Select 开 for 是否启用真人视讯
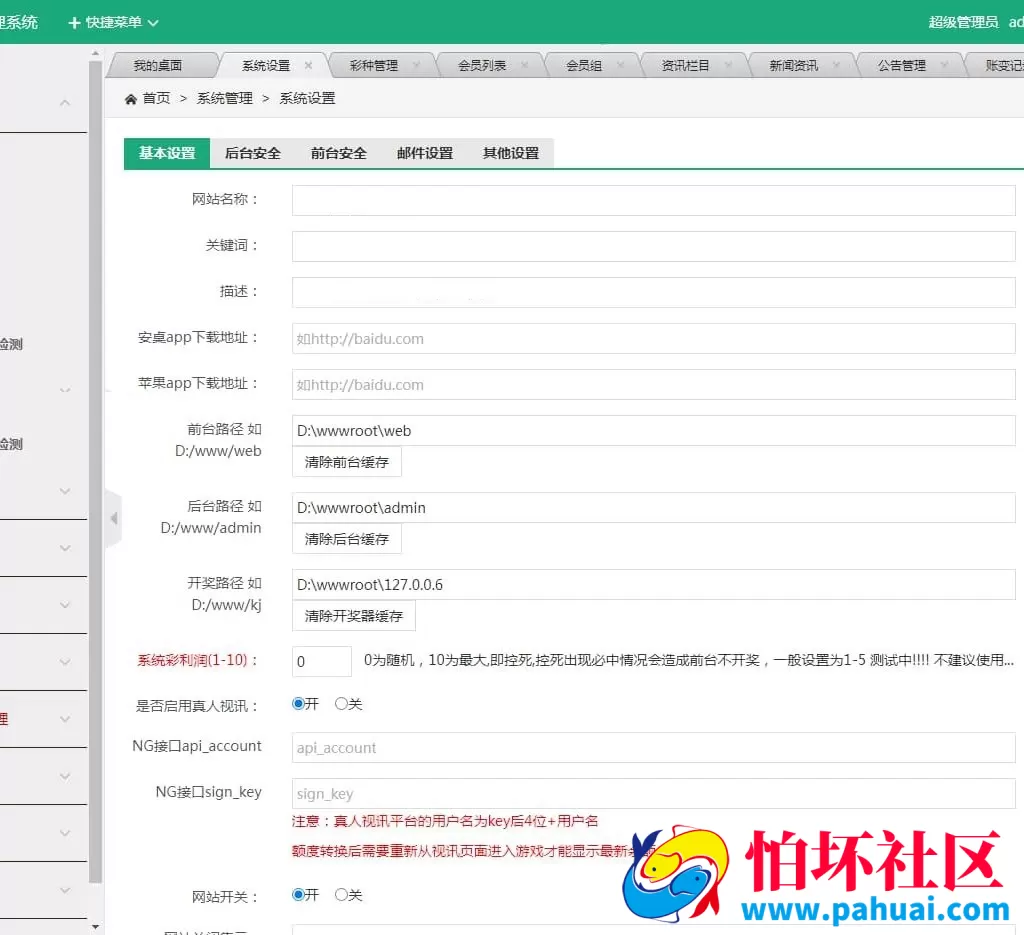Screen dimensions: 1024x935 pos(297,704)
